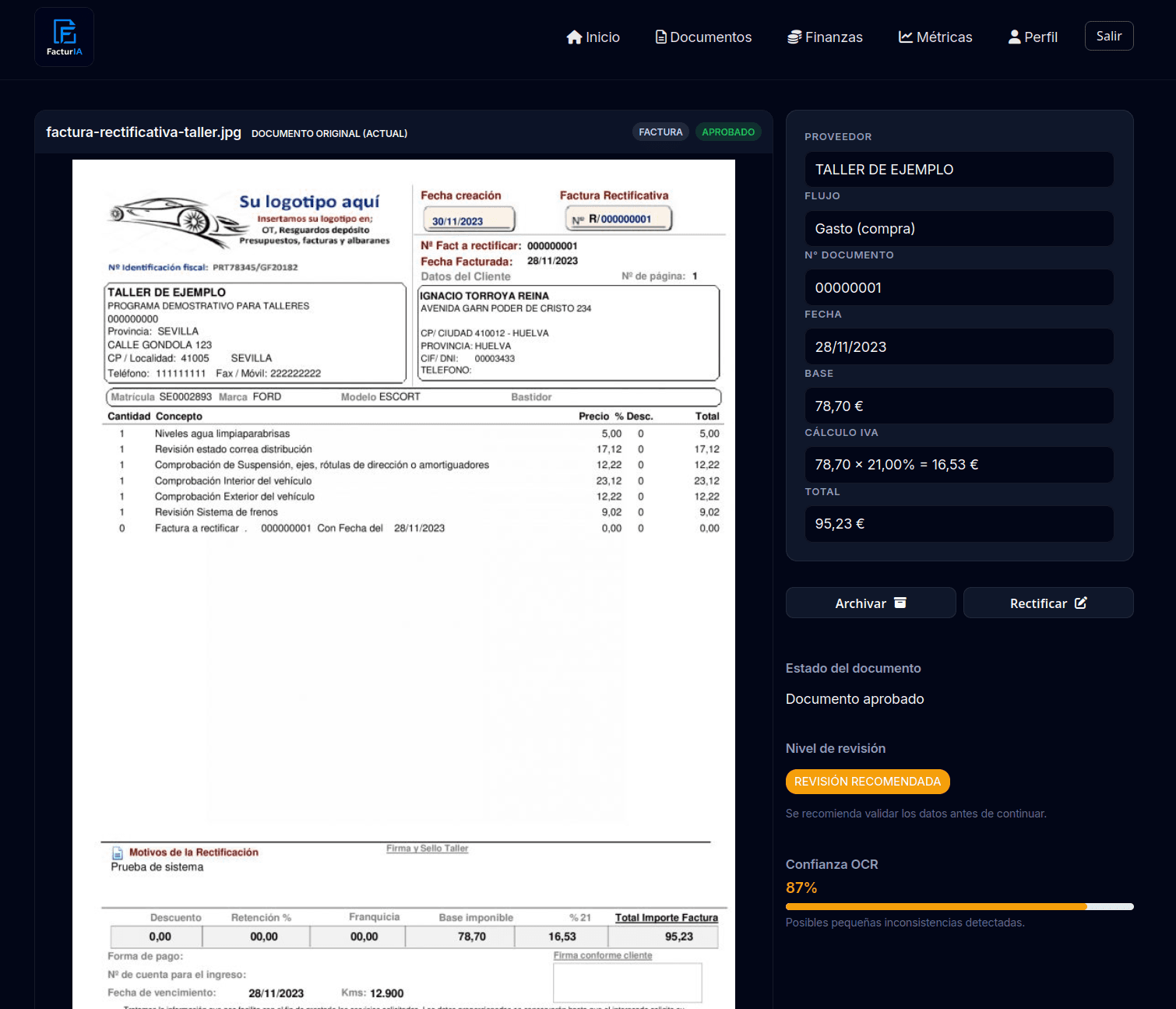Click the 30/11/2023 creation date in preview

pos(457,221)
